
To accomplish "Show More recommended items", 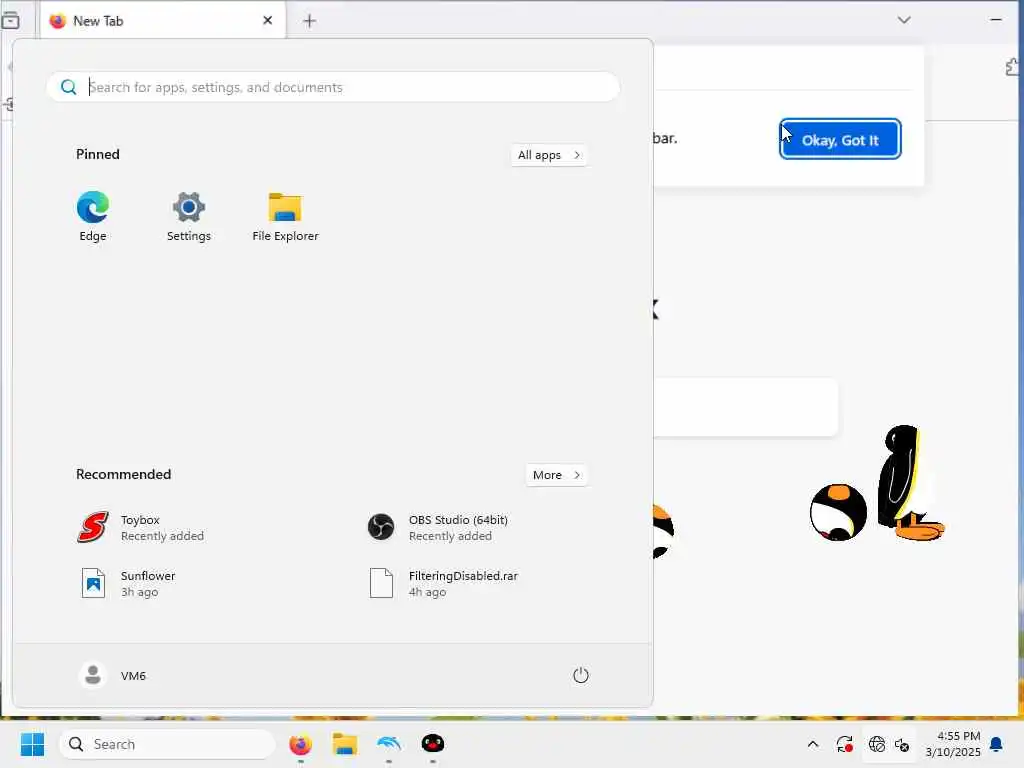I will click(x=556, y=475).
